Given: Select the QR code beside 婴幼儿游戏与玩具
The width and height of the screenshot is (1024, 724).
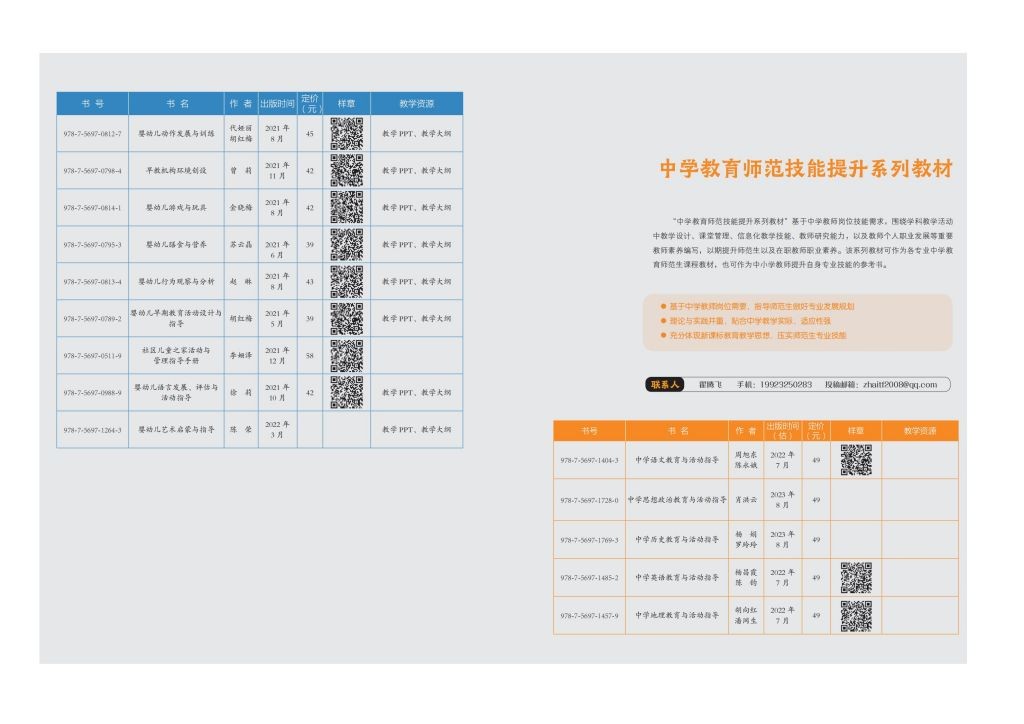Looking at the screenshot, I should [x=346, y=207].
